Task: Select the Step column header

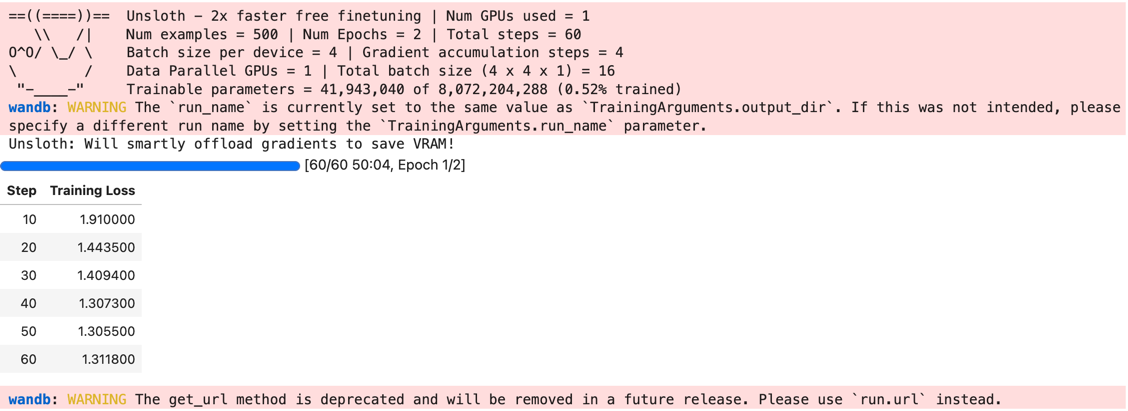Action: (x=22, y=191)
